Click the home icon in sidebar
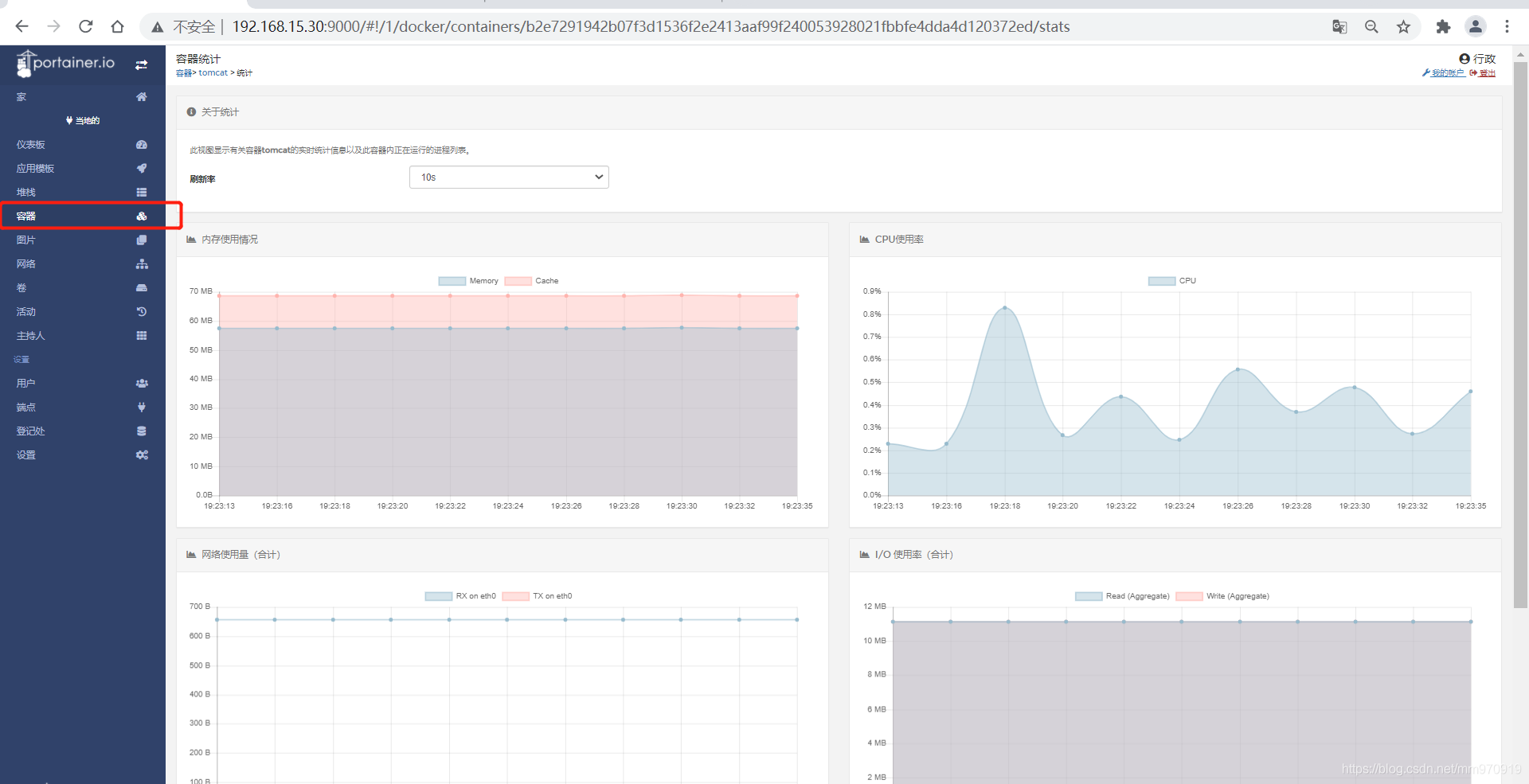Viewport: 1529px width, 784px height. tap(141, 97)
